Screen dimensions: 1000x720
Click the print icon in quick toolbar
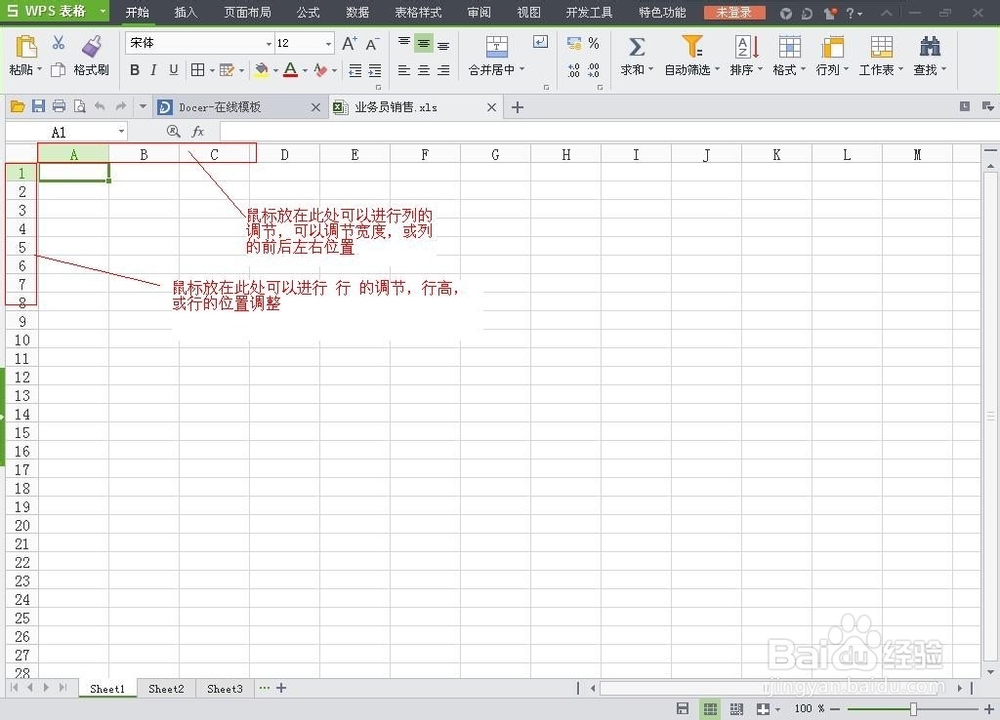click(59, 107)
